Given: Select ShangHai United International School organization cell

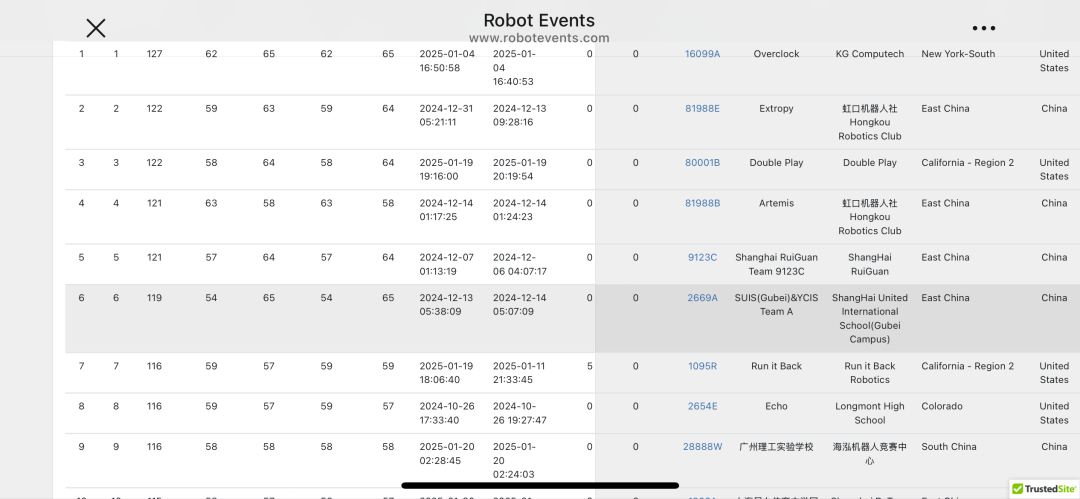Looking at the screenshot, I should coord(870,318).
